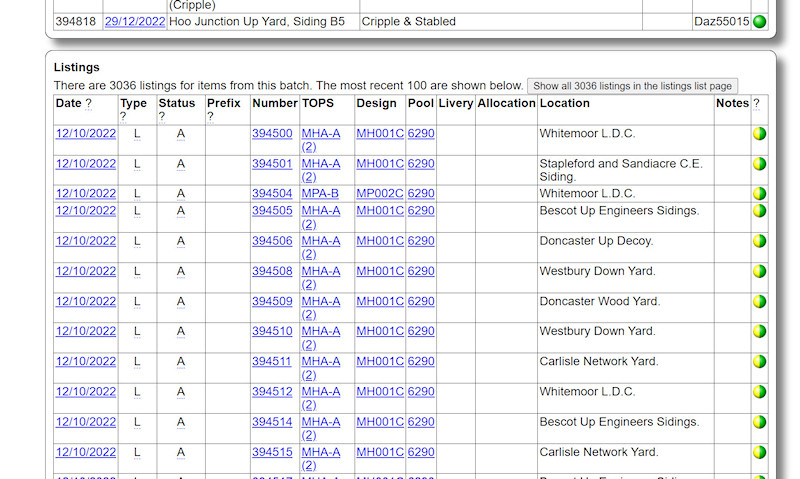Click status 'A' abbreviation in row 394508
Screen dimensions: 800x479
click(x=181, y=271)
